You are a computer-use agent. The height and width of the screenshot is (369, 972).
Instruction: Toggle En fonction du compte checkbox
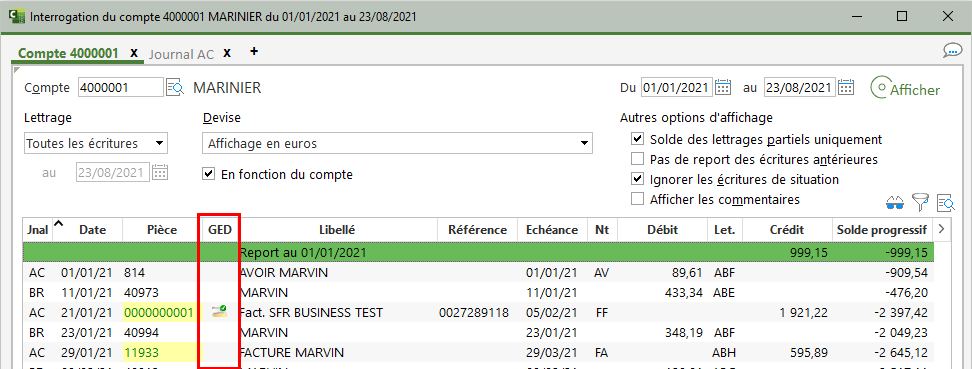[208, 175]
